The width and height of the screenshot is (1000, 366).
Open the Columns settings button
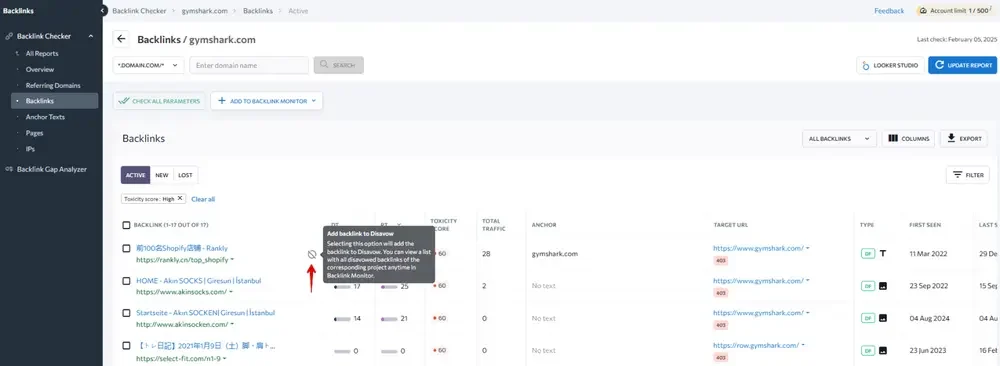909,138
